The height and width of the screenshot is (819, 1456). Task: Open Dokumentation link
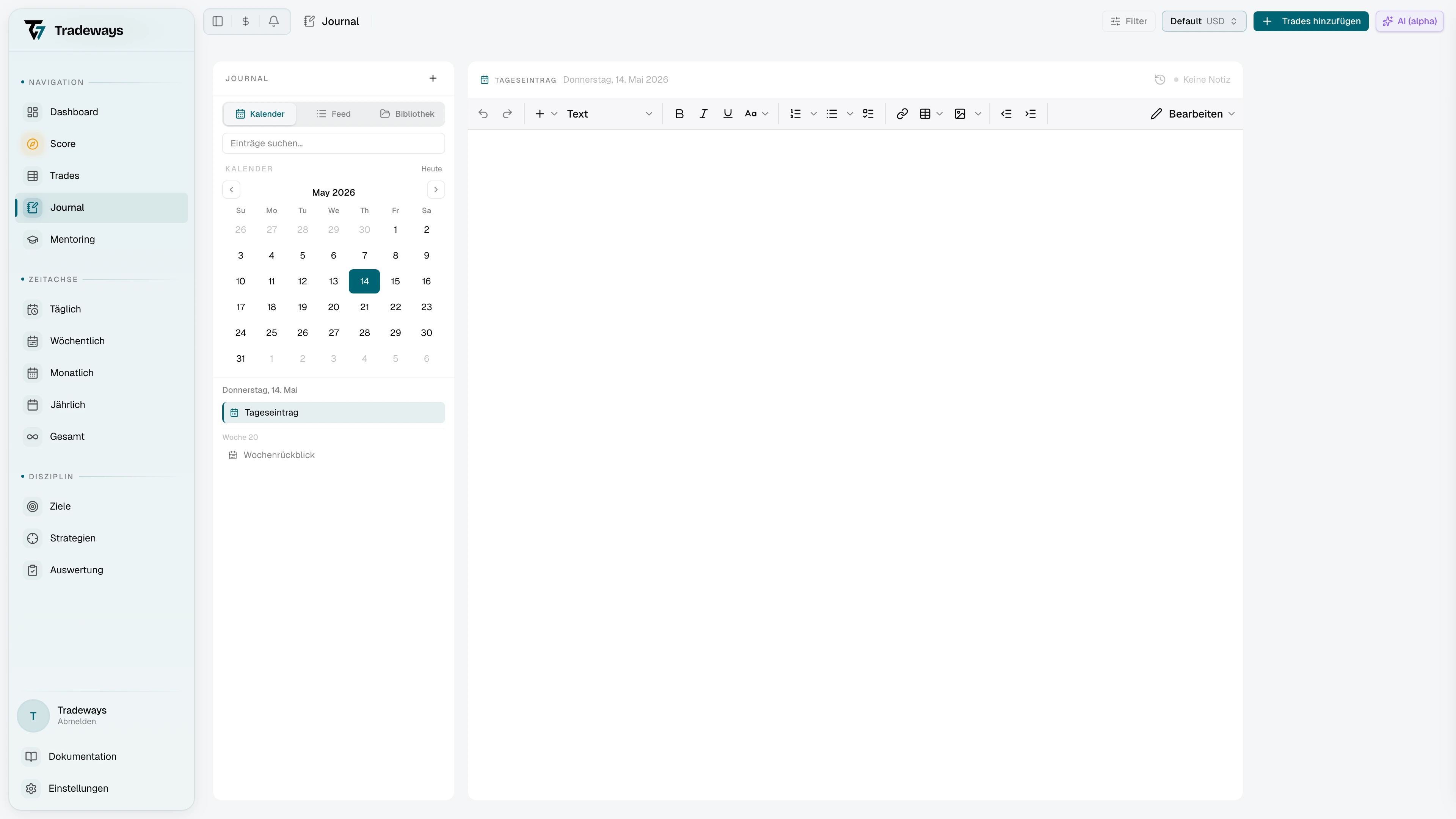102,756
